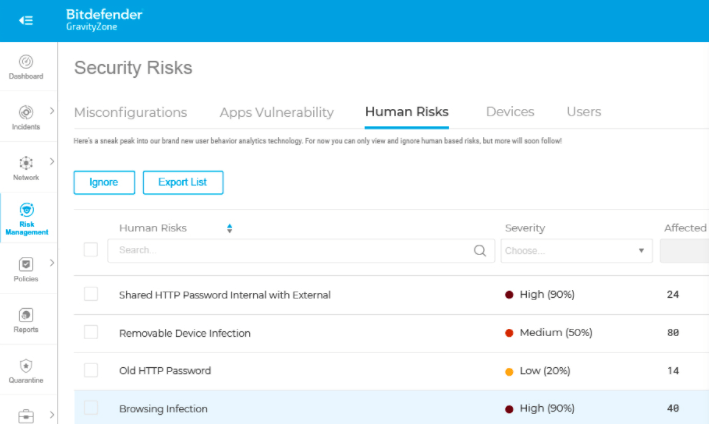Open the Dashboard sidebar icon
Image resolution: width=709 pixels, height=424 pixels.
click(26, 61)
